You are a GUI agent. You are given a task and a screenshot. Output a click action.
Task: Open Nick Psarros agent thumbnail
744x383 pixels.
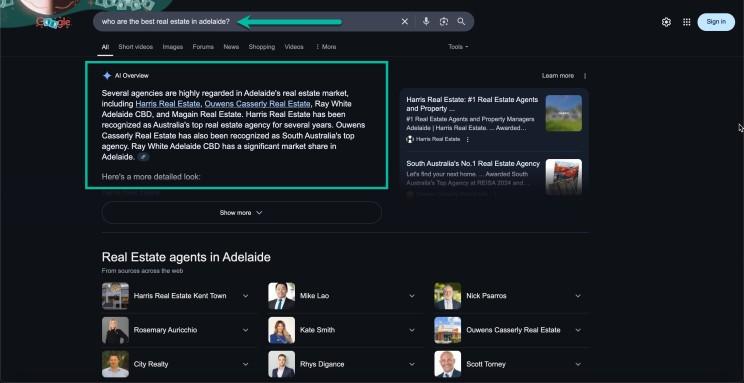tap(447, 296)
